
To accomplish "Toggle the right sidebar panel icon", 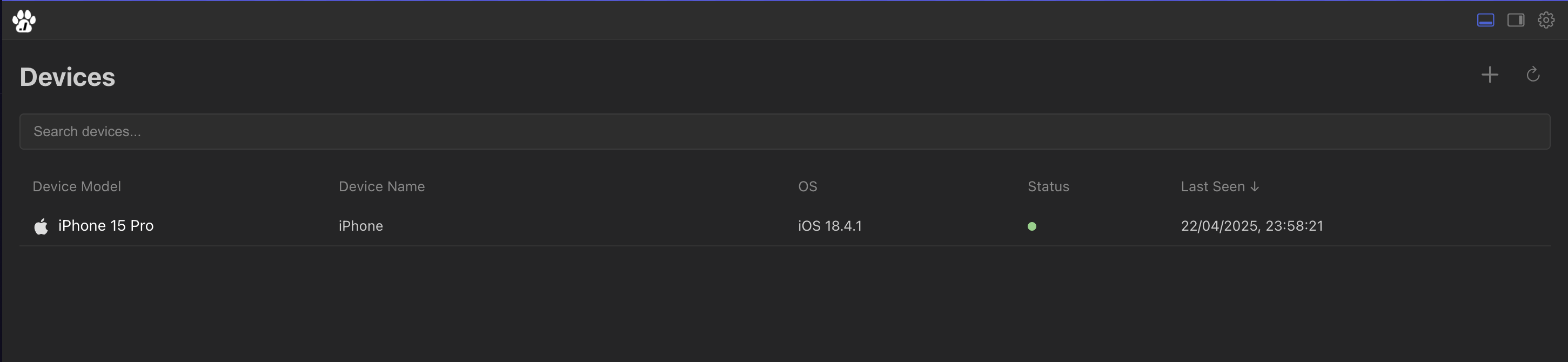I will click(x=1516, y=20).
